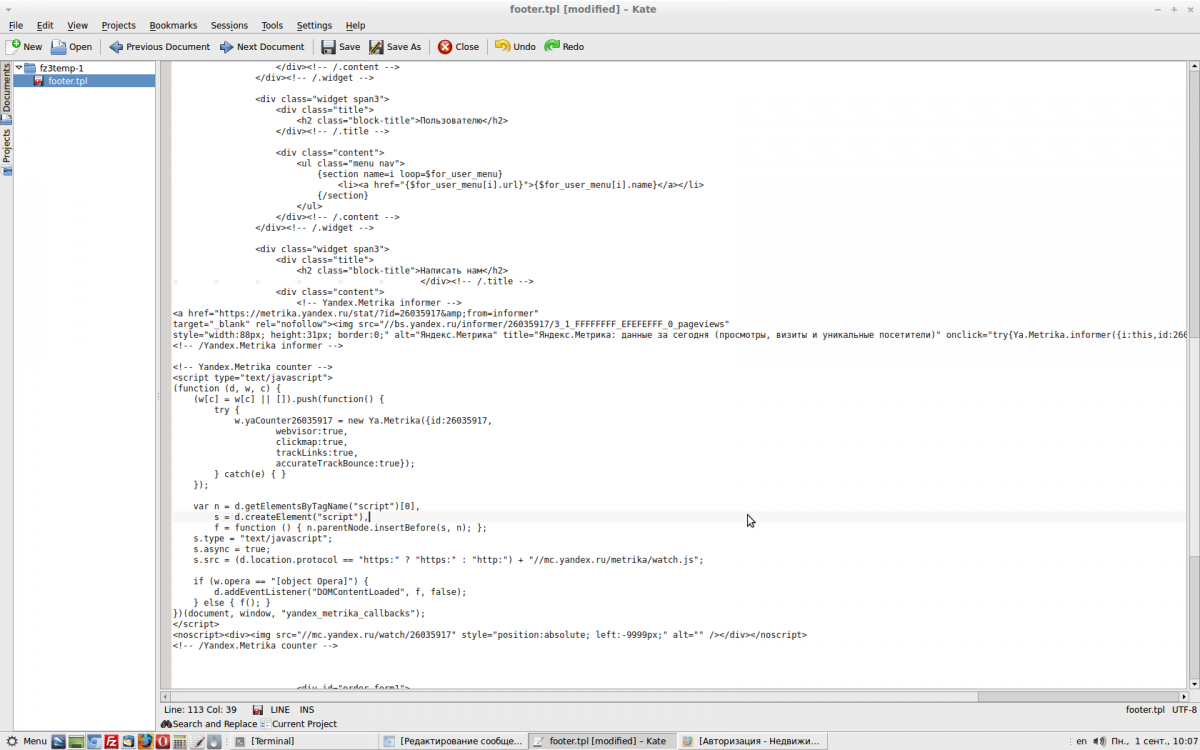The height and width of the screenshot is (750, 1200).
Task: Open the File menu
Action: tap(16, 25)
